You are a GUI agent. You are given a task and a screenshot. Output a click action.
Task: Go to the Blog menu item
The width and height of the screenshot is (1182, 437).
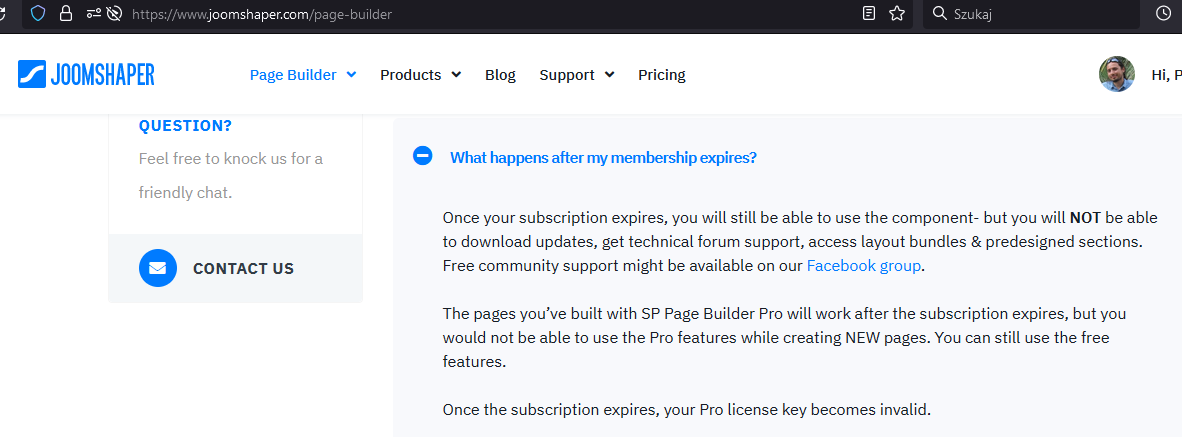(x=500, y=75)
